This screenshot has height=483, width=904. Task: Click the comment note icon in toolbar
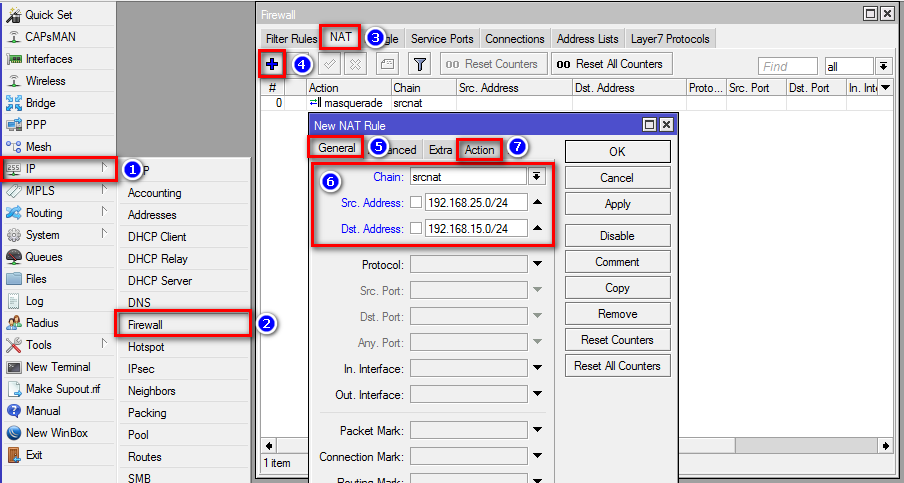tap(387, 64)
